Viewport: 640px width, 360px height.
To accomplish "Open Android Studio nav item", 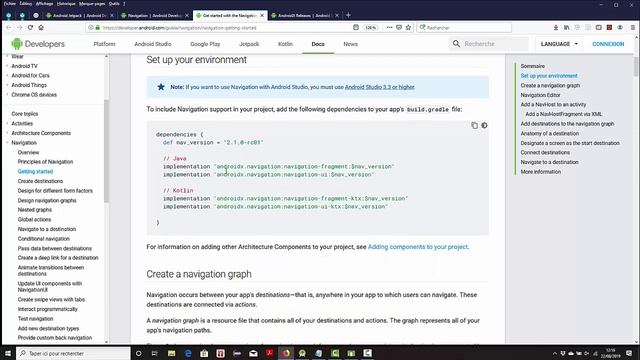I will point(153,44).
